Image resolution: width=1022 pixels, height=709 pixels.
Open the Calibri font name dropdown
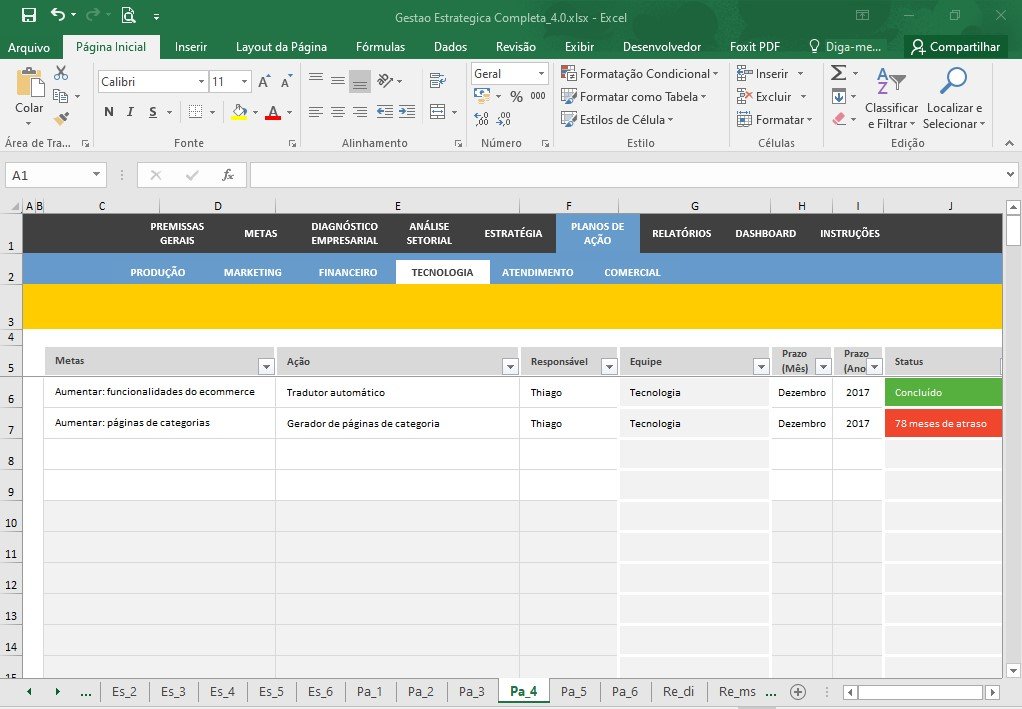click(x=201, y=81)
